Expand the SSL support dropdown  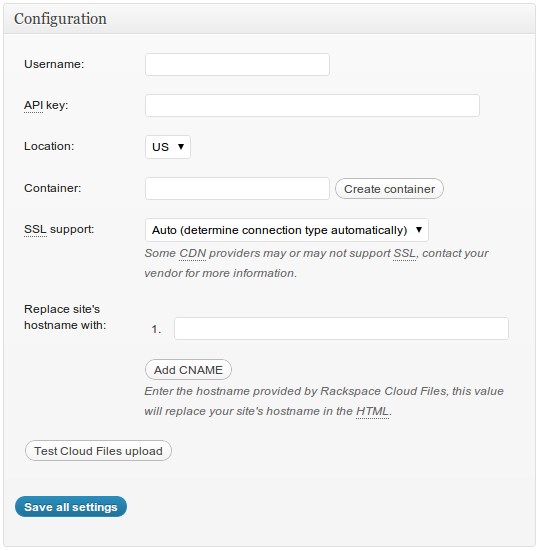coord(287,230)
